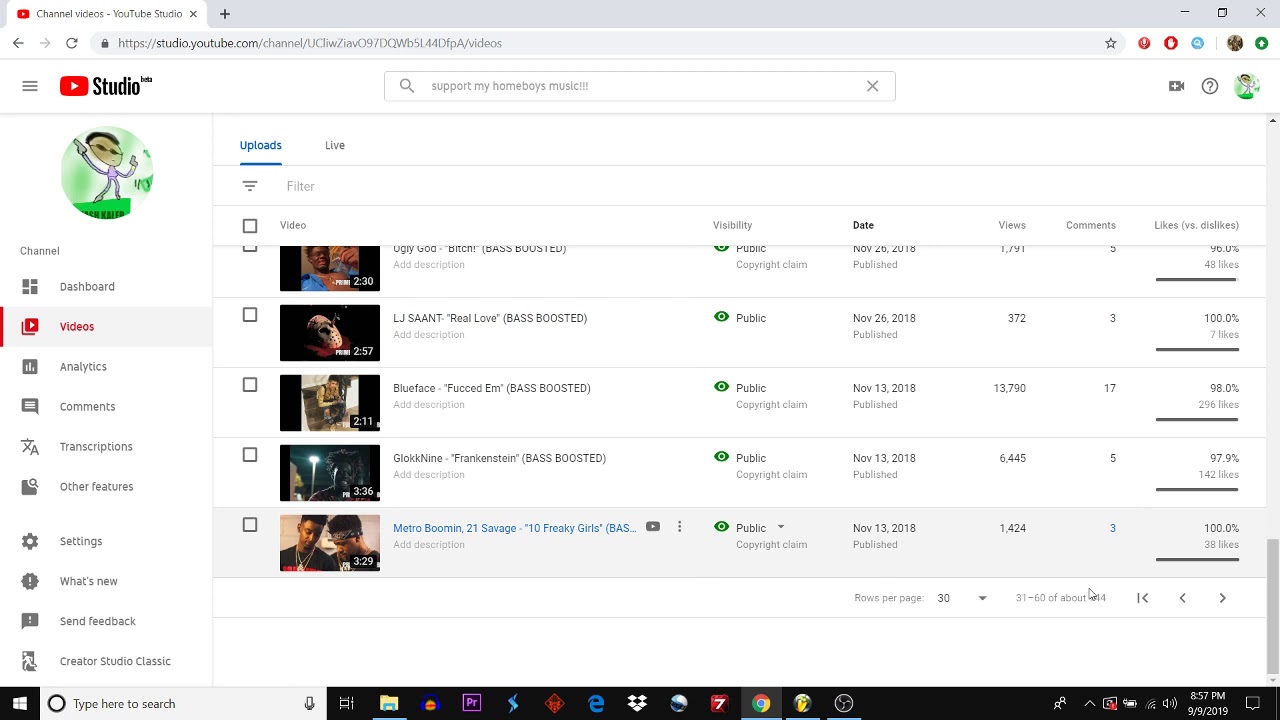Open Comments in the sidebar

[x=106, y=407]
